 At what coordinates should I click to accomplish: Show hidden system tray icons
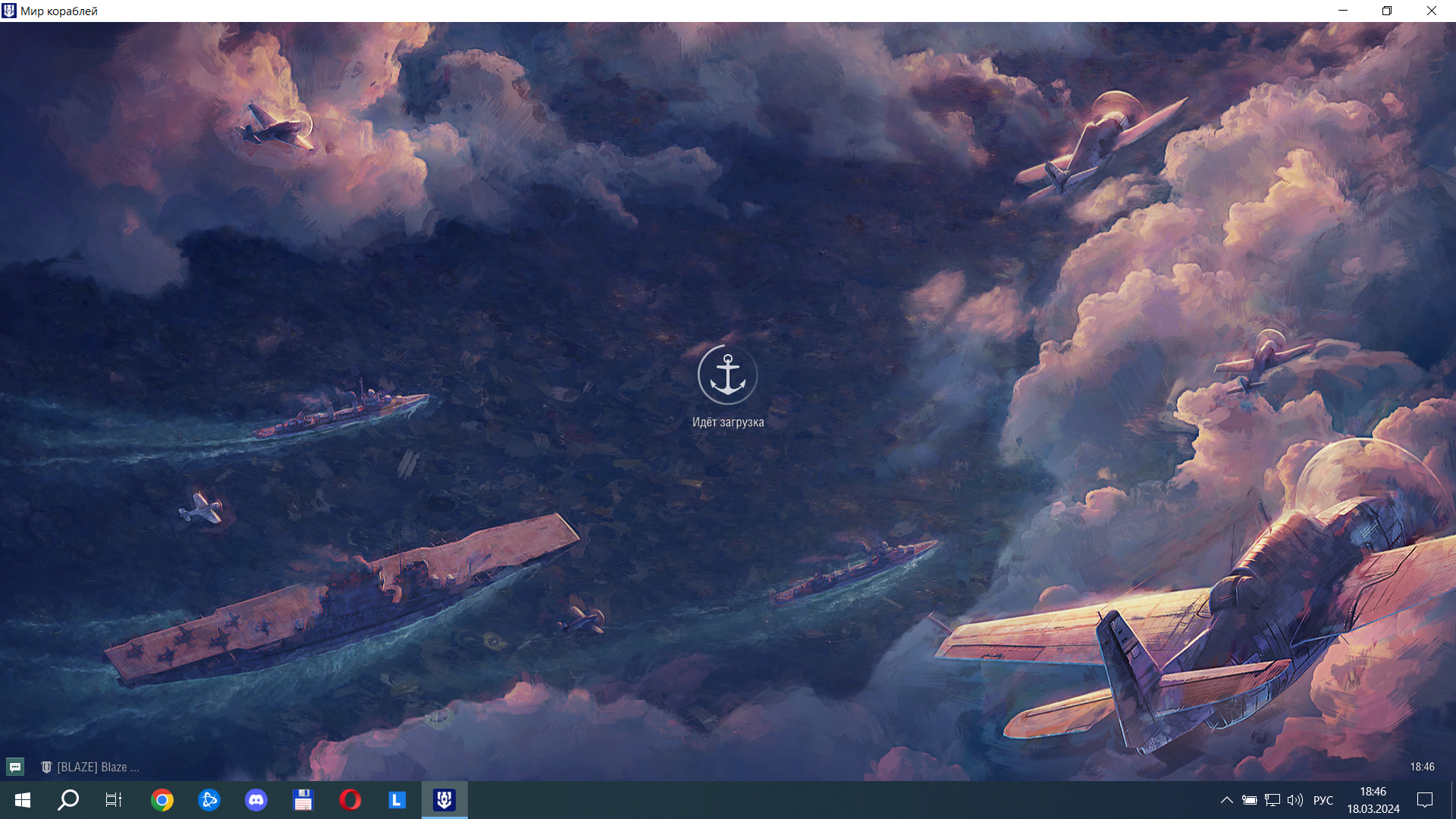click(x=1226, y=800)
